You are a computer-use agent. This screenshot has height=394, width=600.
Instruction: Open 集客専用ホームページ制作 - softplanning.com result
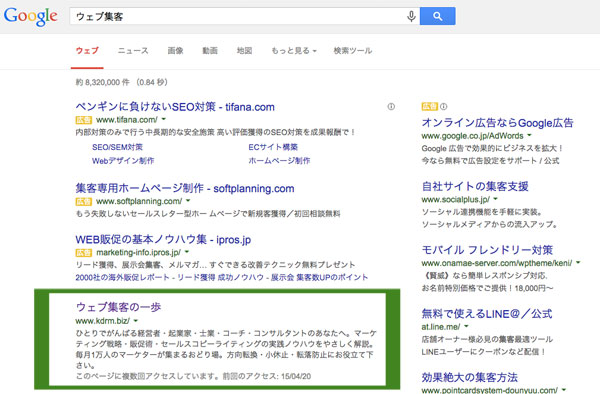pyautogui.click(x=185, y=188)
